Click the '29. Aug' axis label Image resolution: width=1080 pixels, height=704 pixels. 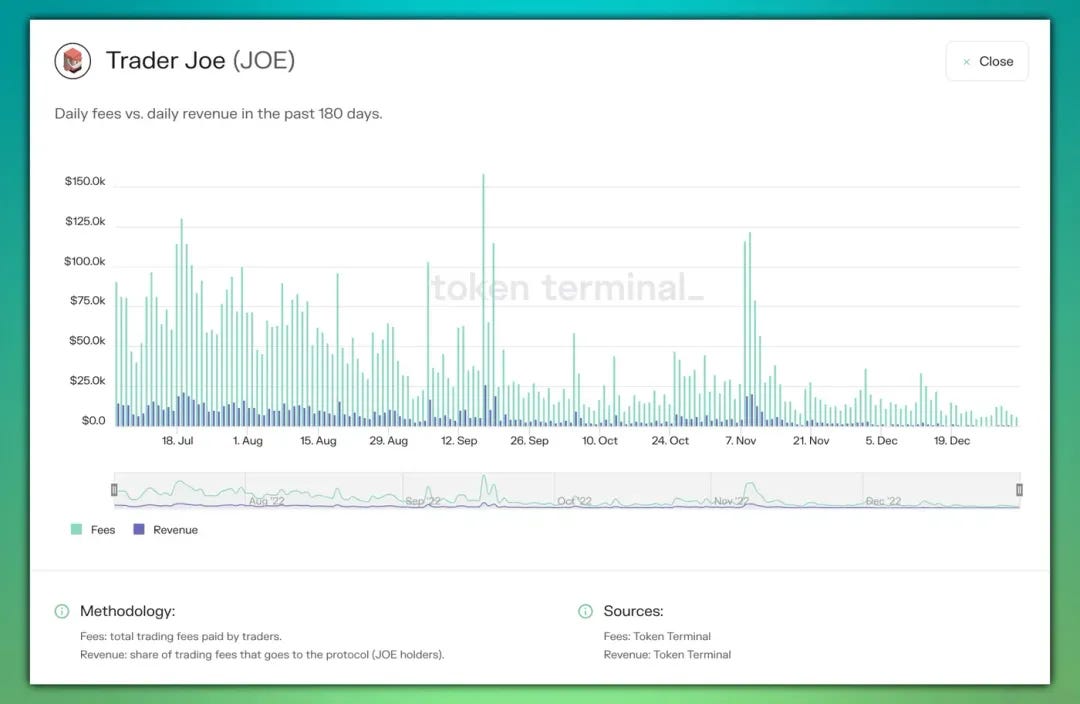point(388,441)
